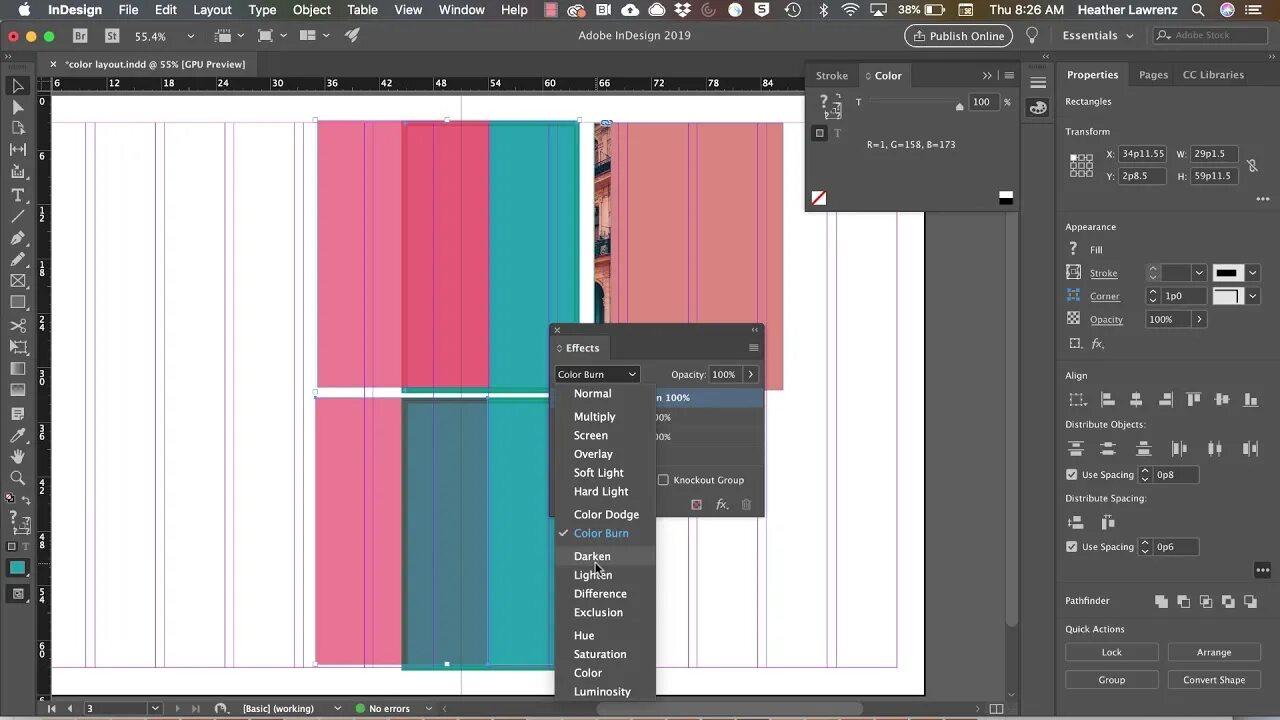
Task: Select the Direct Selection tool
Action: tap(17, 107)
